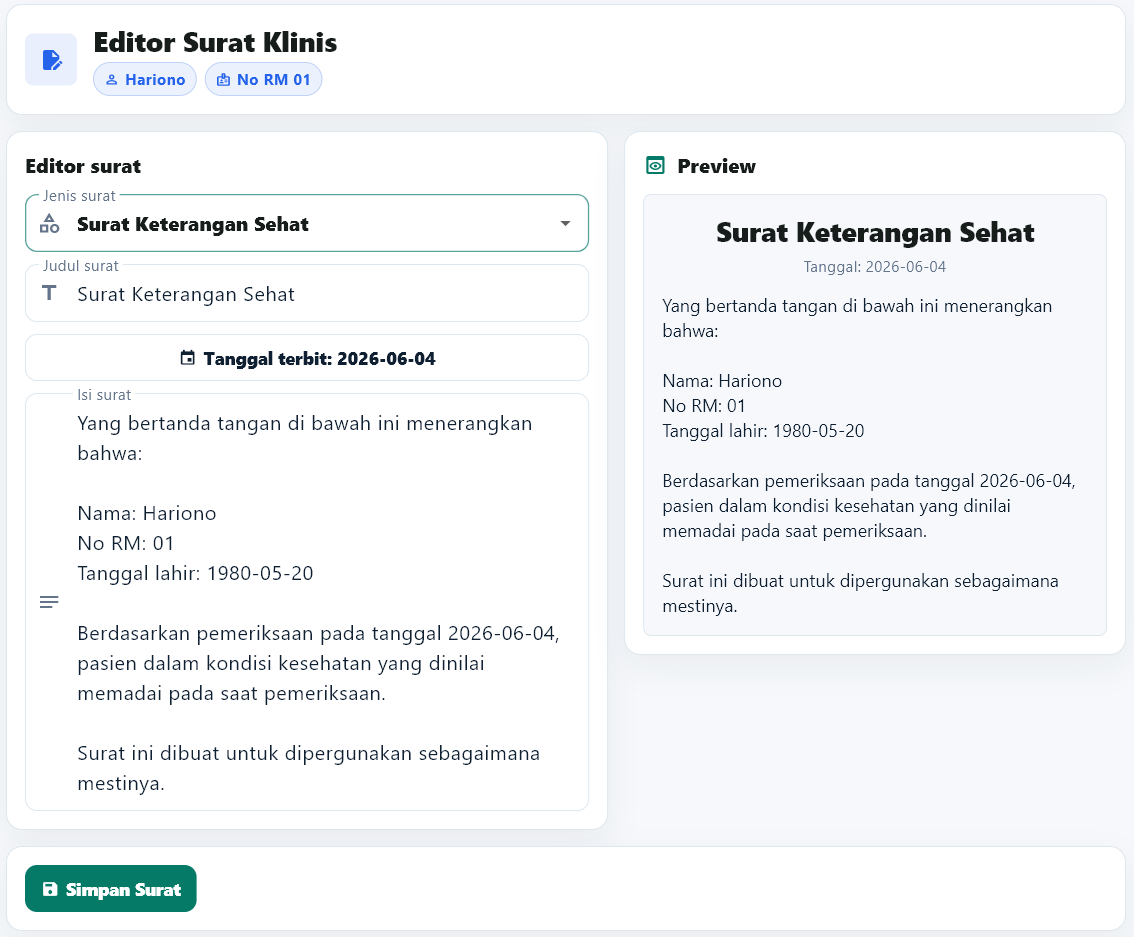
Task: Click the badge icon in No RM 01 chip
Action: click(x=223, y=80)
